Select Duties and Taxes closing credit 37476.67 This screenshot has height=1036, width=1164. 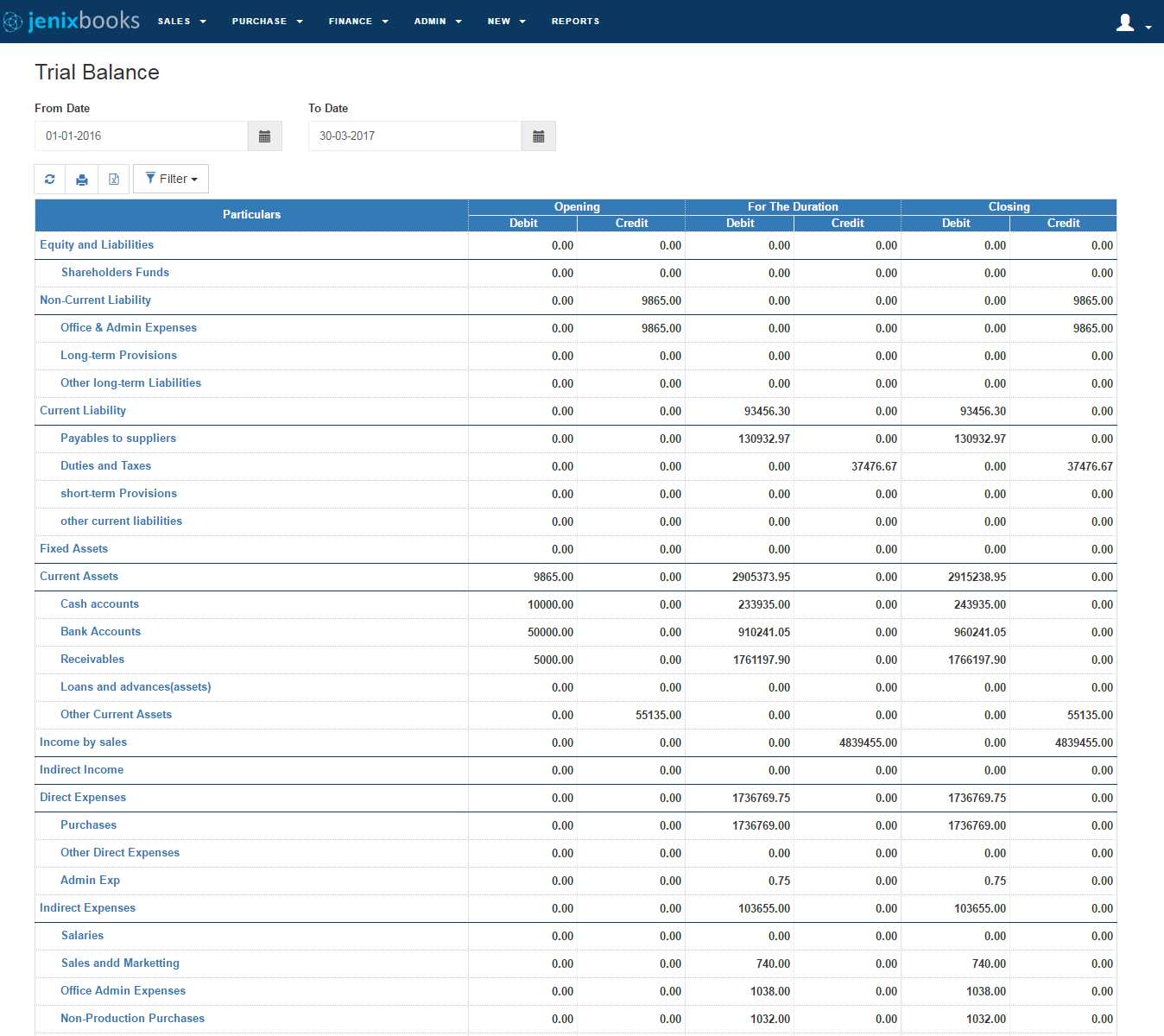point(1090,466)
